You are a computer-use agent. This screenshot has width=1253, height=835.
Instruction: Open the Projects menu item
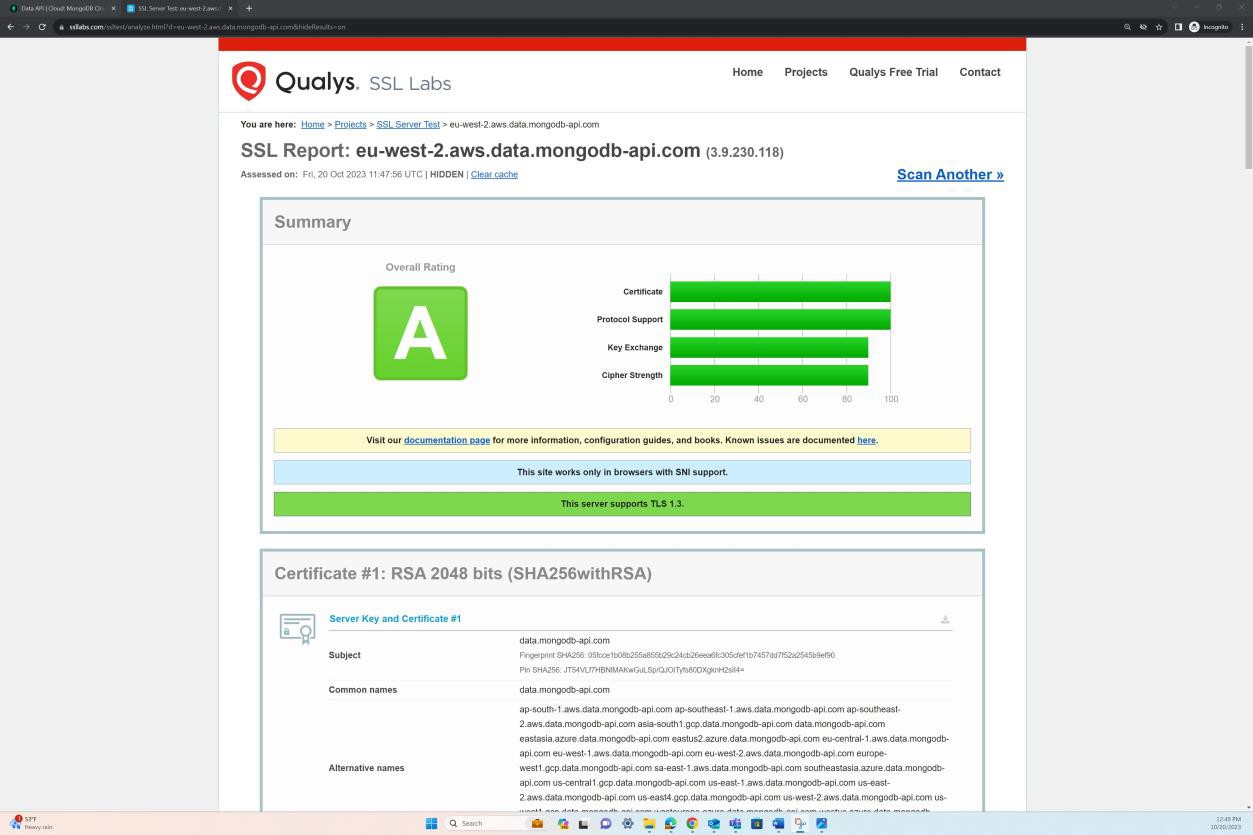point(805,72)
